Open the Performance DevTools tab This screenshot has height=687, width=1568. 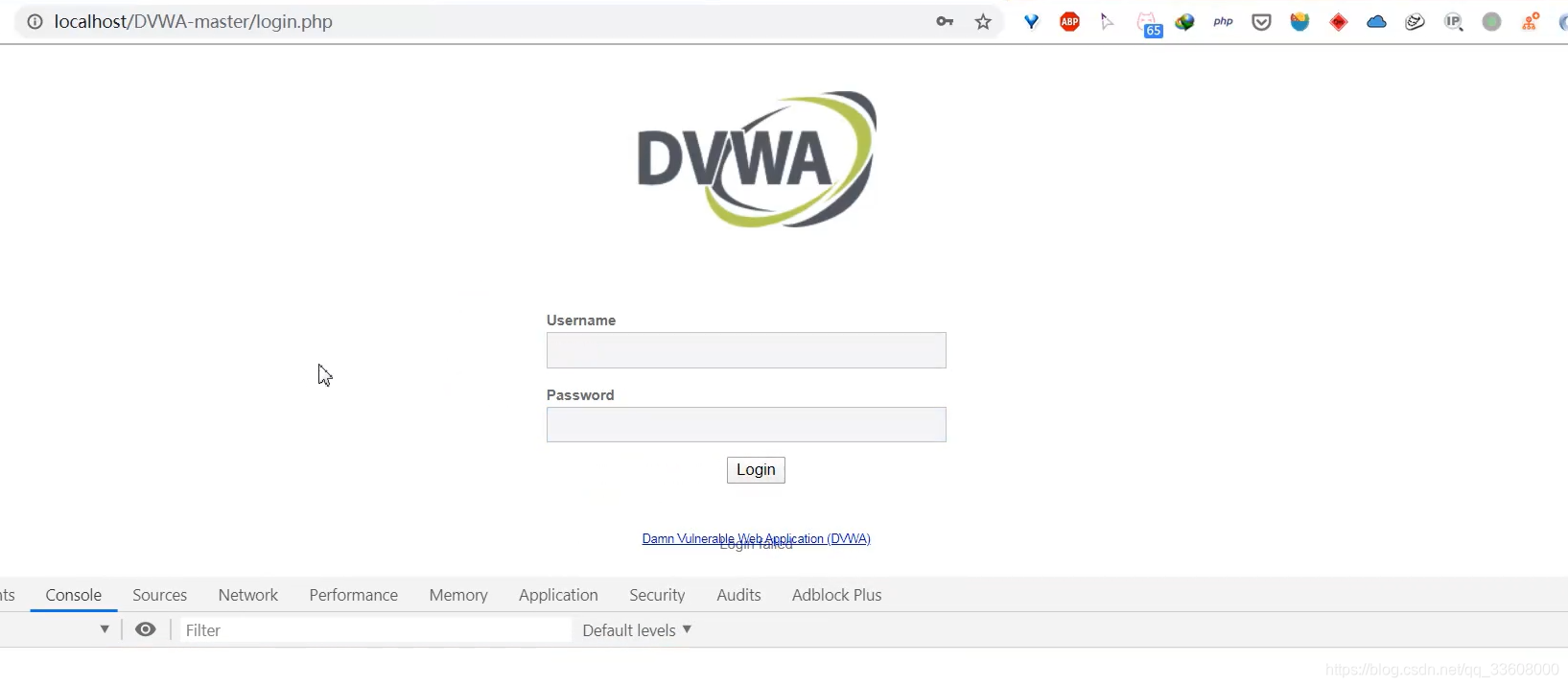coord(353,595)
